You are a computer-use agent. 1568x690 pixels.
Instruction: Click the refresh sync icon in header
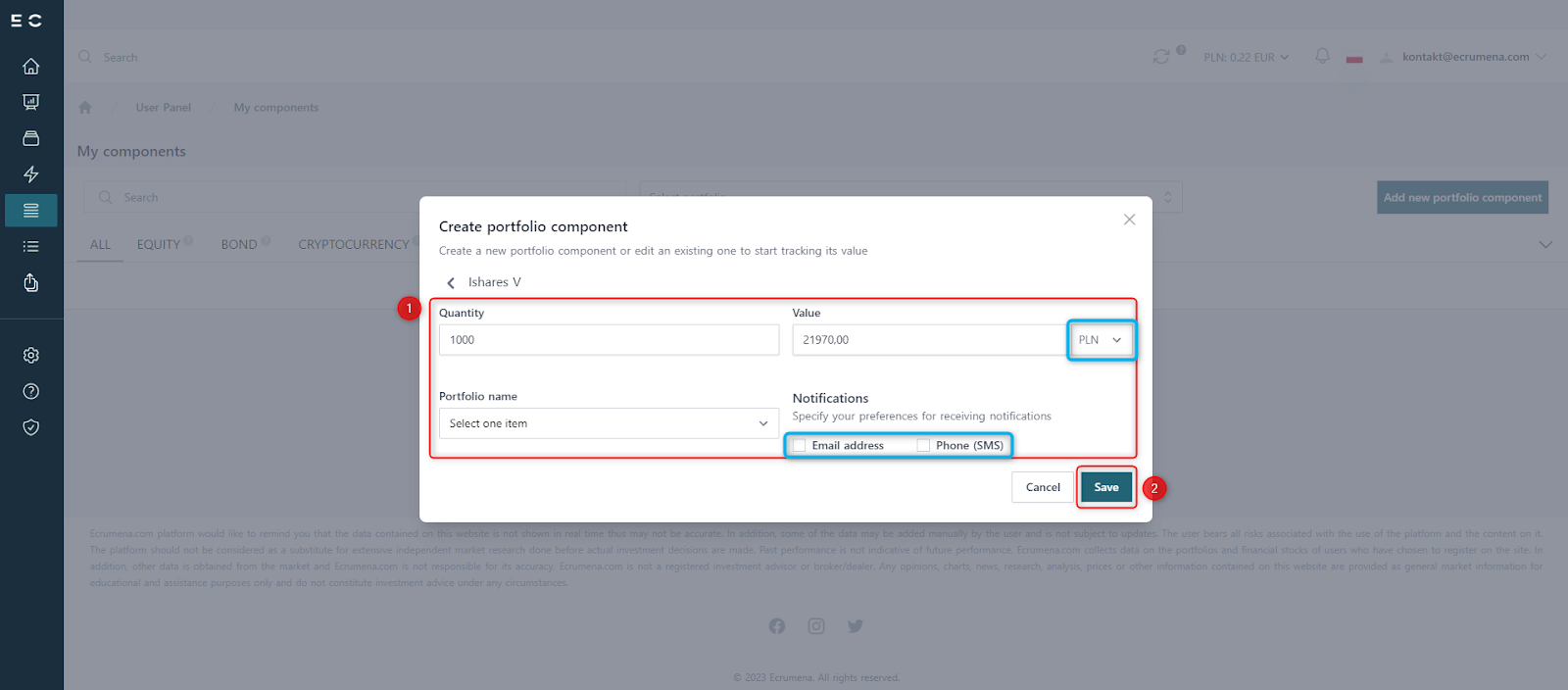pyautogui.click(x=1161, y=57)
